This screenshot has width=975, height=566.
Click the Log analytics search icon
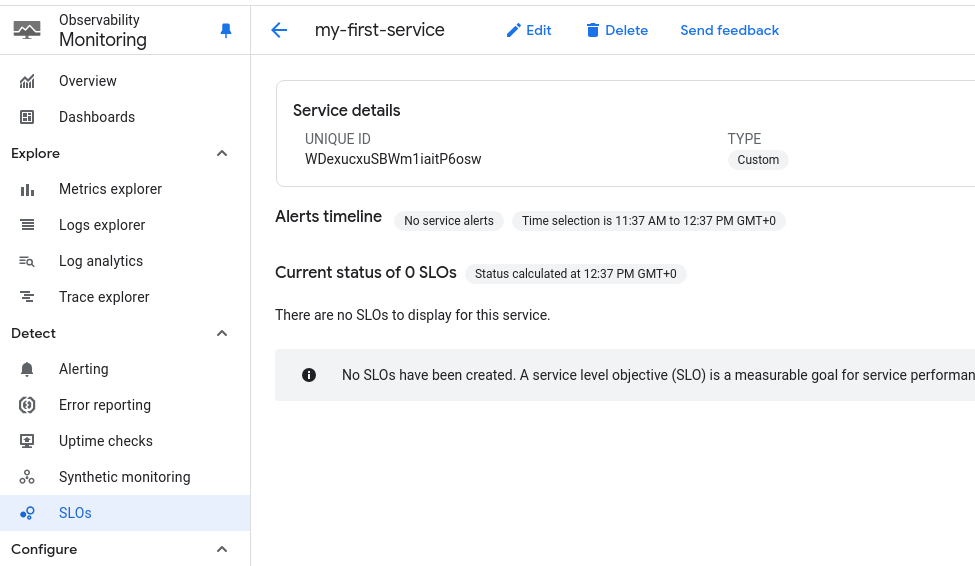click(x=27, y=261)
